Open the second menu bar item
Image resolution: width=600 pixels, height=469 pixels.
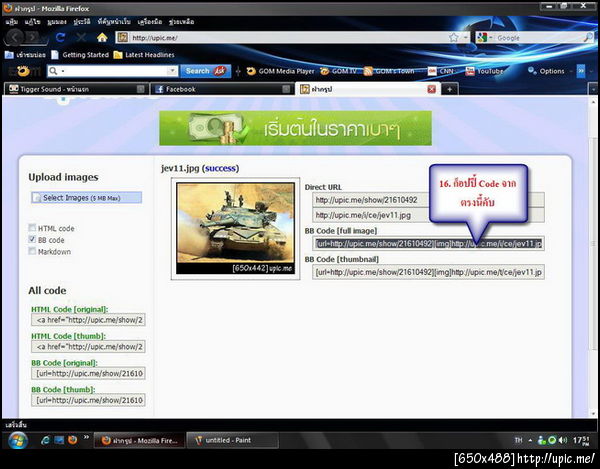tap(33, 22)
